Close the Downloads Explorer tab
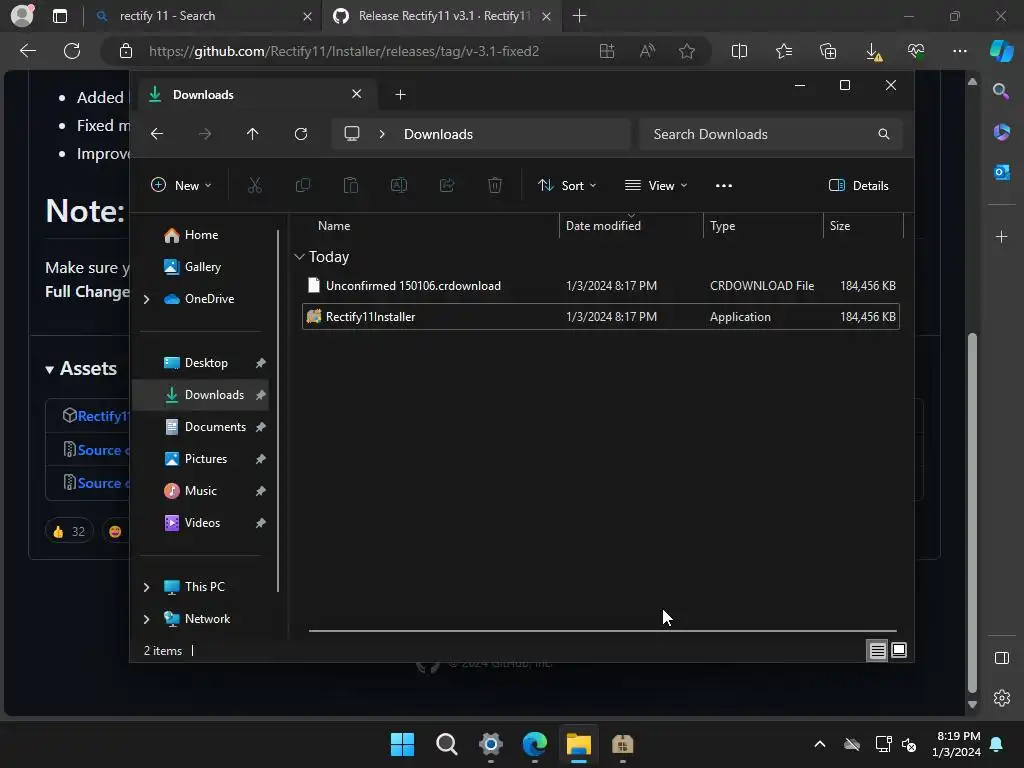This screenshot has width=1024, height=768. coord(357,94)
